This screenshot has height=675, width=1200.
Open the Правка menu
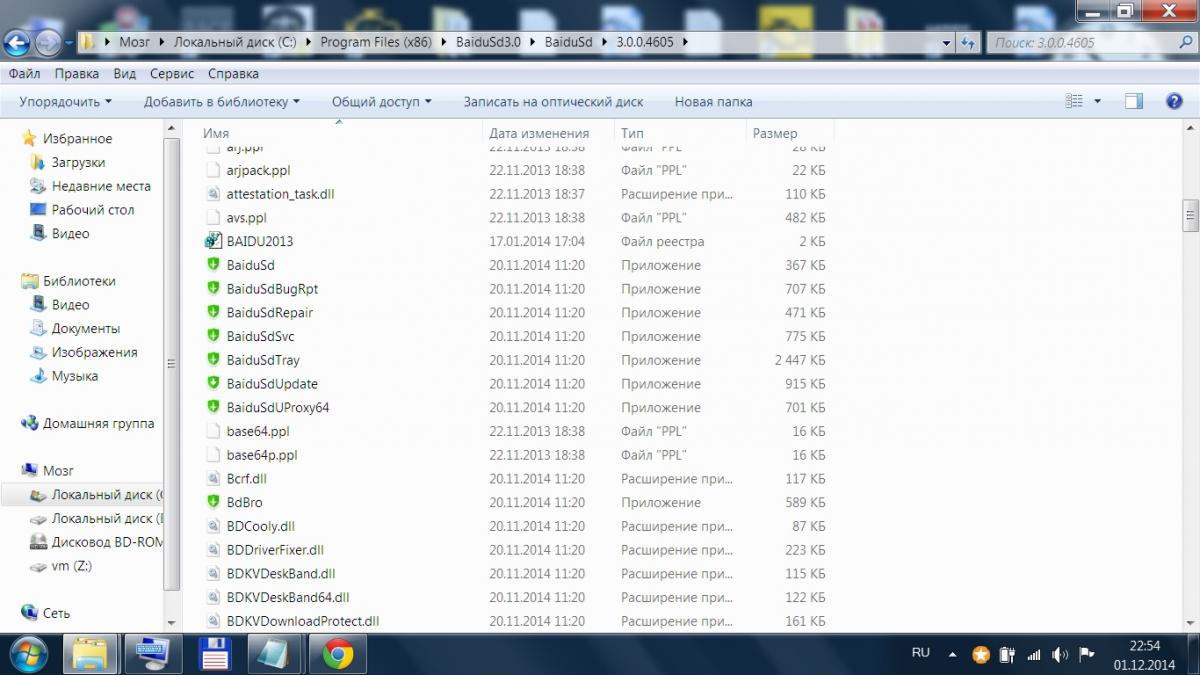(x=77, y=74)
